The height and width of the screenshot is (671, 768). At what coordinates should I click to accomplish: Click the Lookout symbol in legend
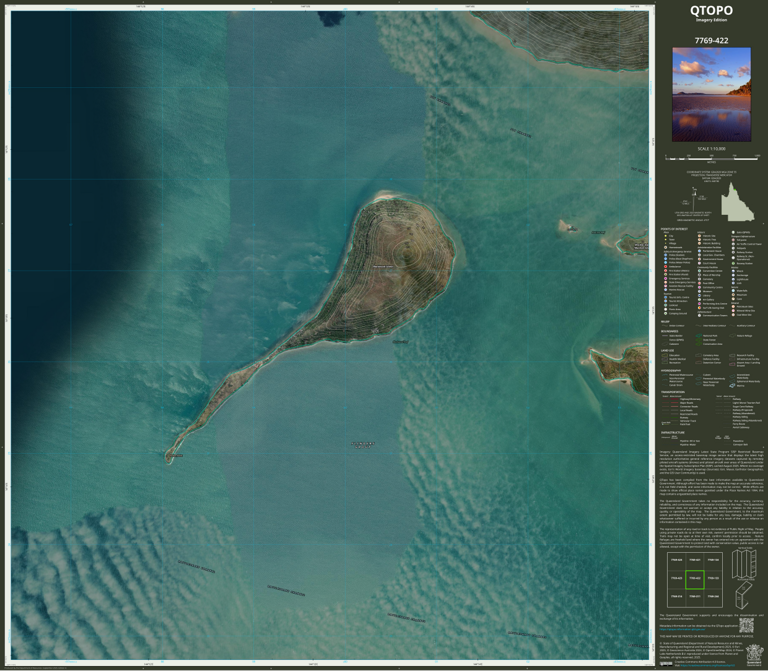(x=666, y=305)
